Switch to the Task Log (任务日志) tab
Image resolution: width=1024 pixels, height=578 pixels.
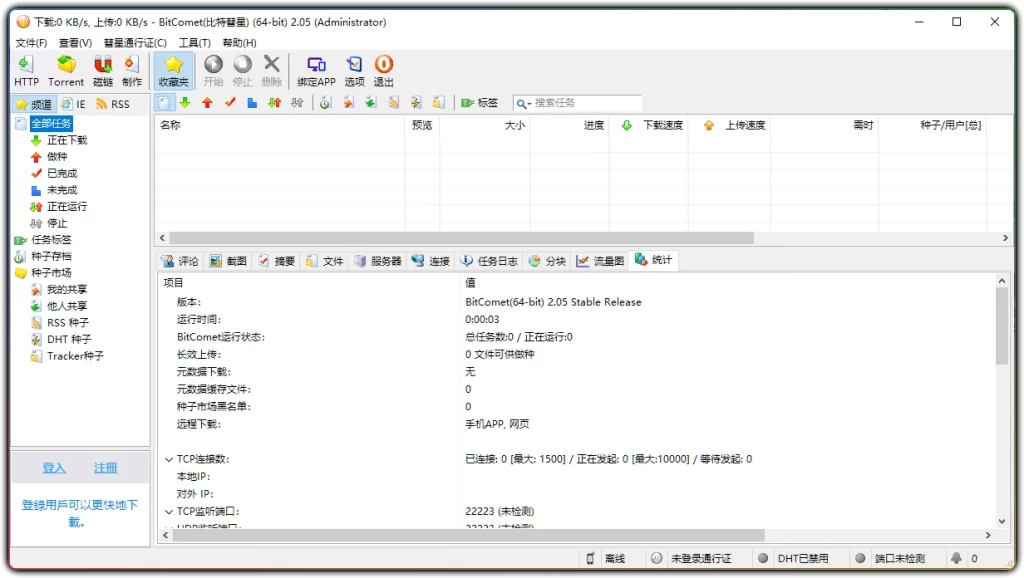coord(489,261)
